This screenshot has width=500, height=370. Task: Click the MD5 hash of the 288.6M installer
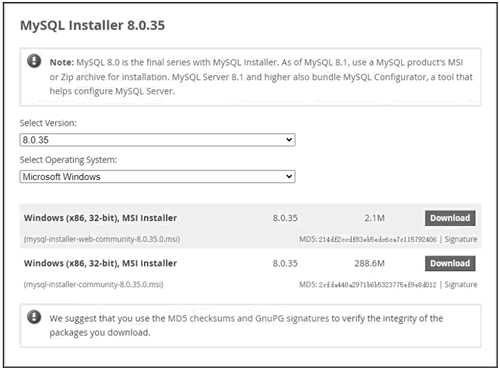(x=377, y=285)
